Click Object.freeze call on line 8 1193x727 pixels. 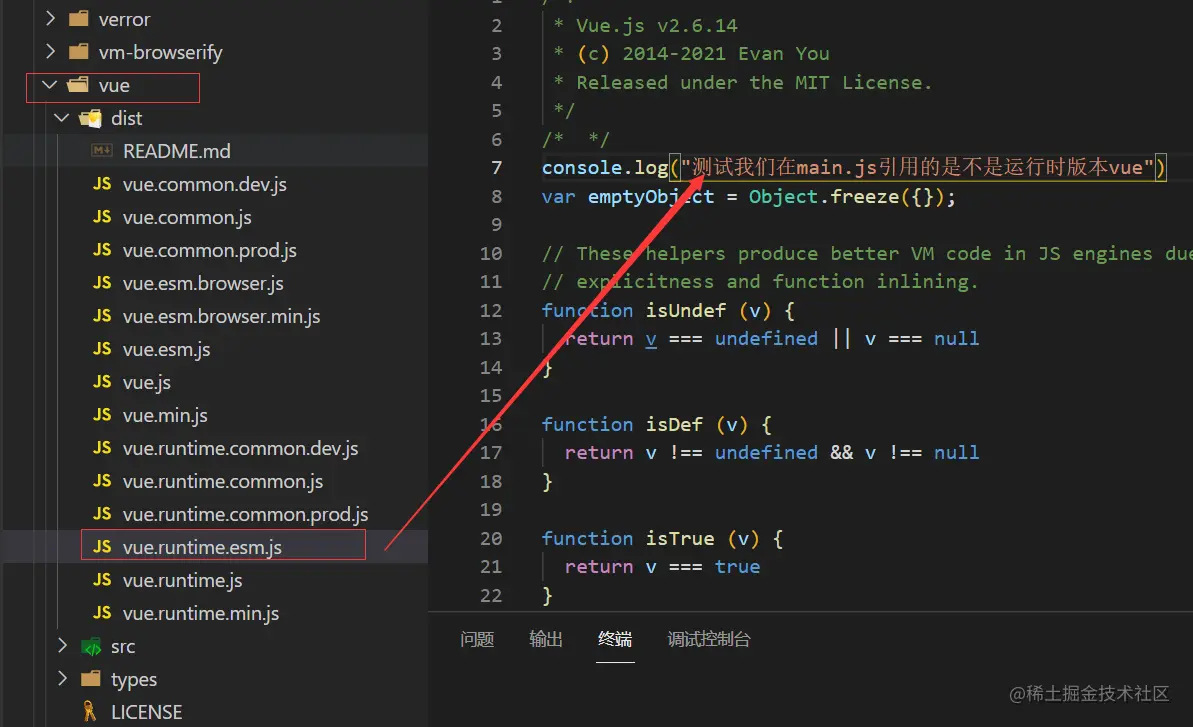[x=823, y=196]
